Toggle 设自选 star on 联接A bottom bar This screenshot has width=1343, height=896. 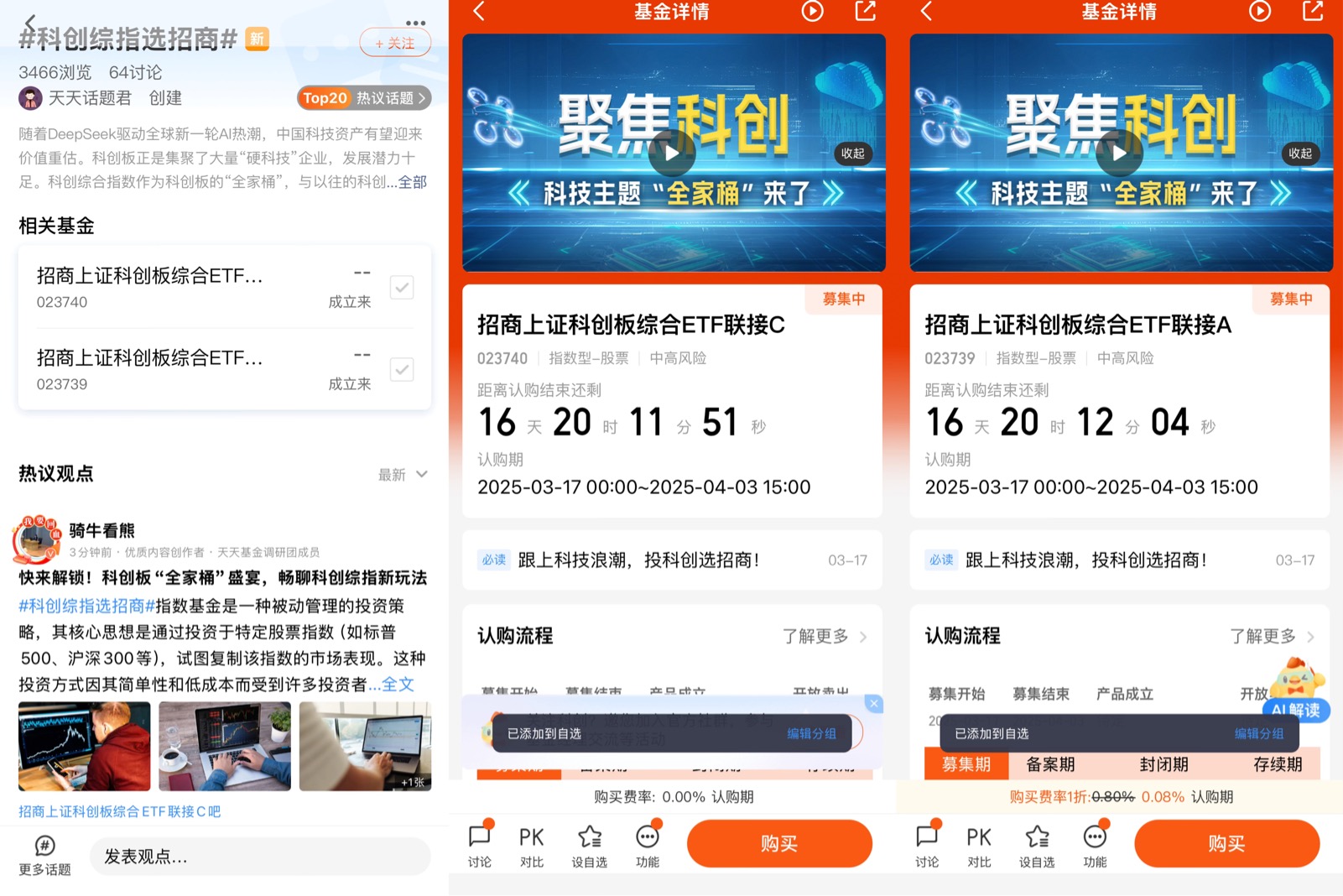pos(1037,846)
